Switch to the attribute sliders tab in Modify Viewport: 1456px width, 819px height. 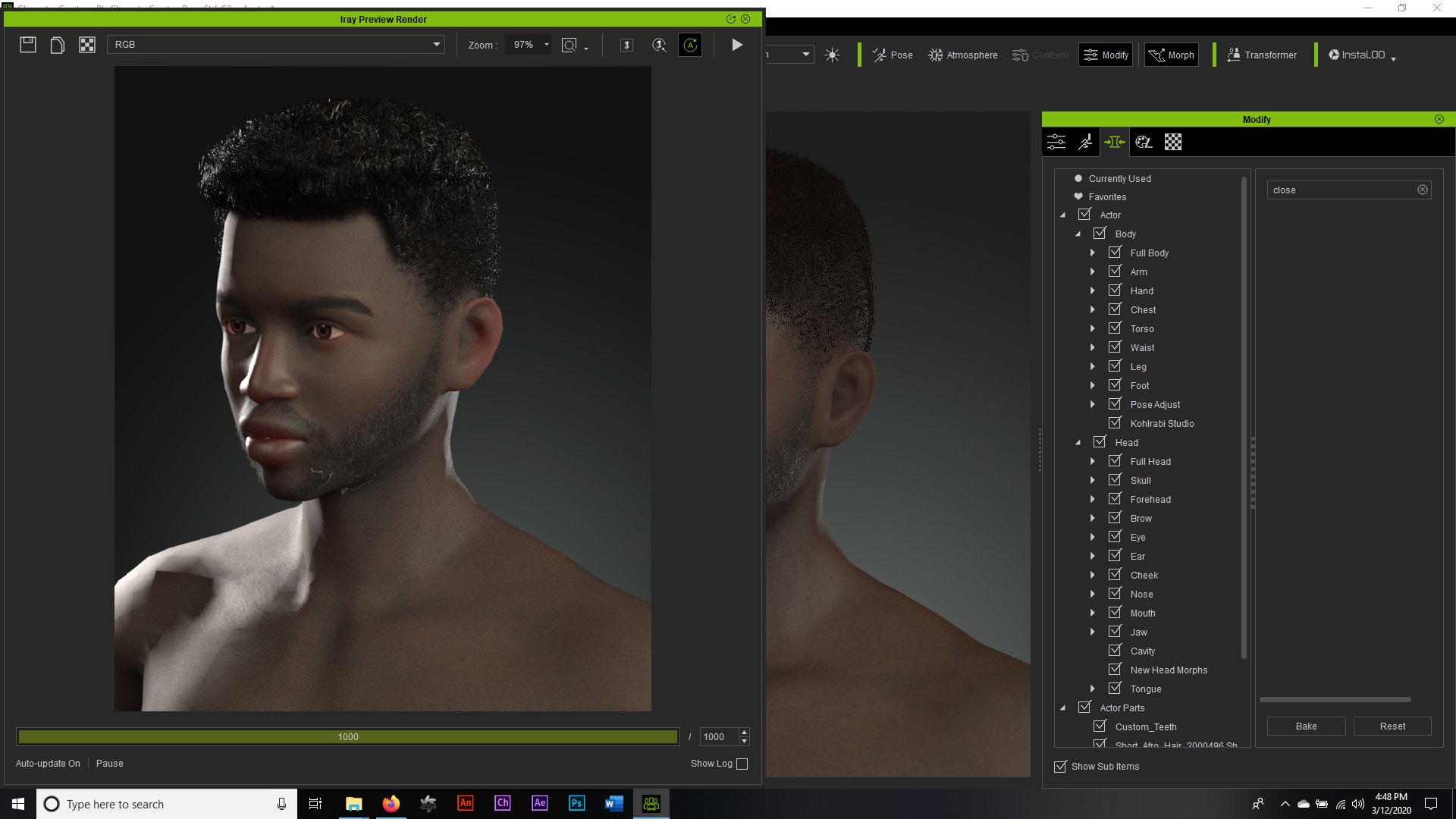tap(1056, 142)
